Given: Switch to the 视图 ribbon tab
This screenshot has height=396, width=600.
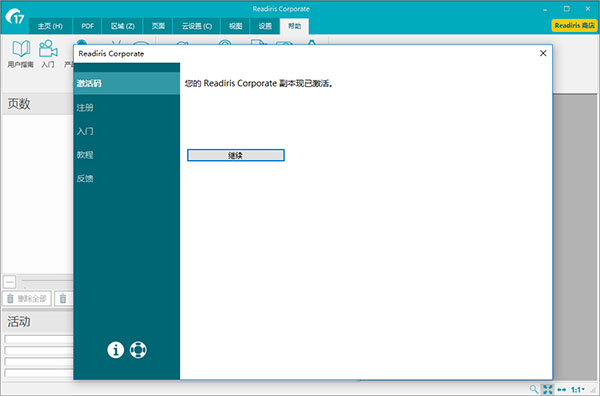Looking at the screenshot, I should [235, 26].
